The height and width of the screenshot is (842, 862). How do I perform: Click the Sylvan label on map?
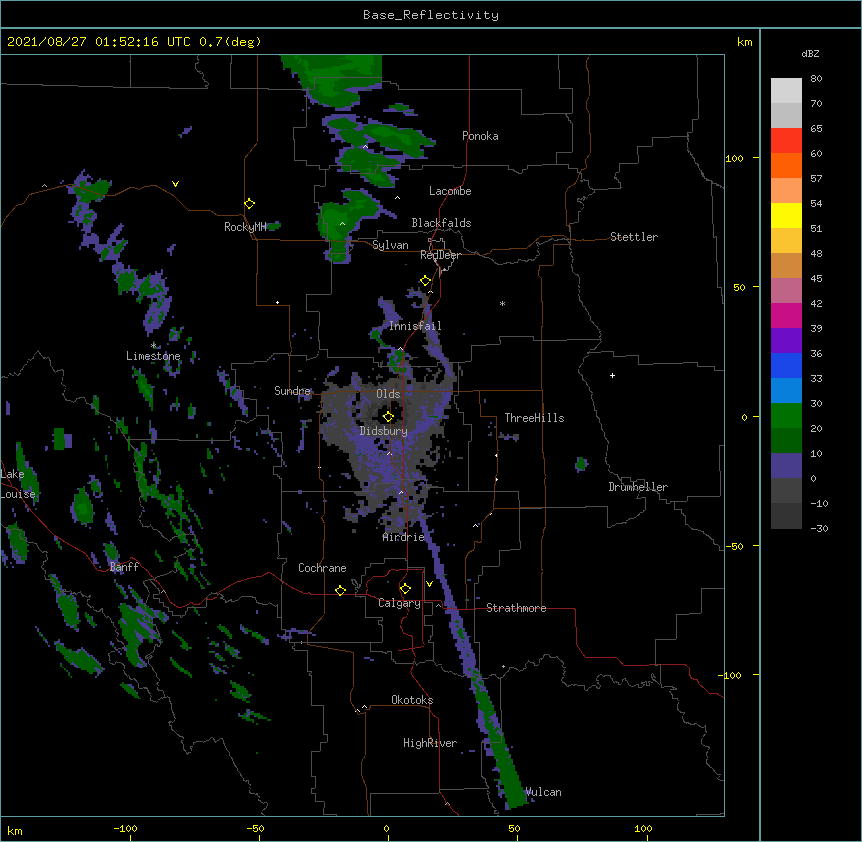pos(390,245)
